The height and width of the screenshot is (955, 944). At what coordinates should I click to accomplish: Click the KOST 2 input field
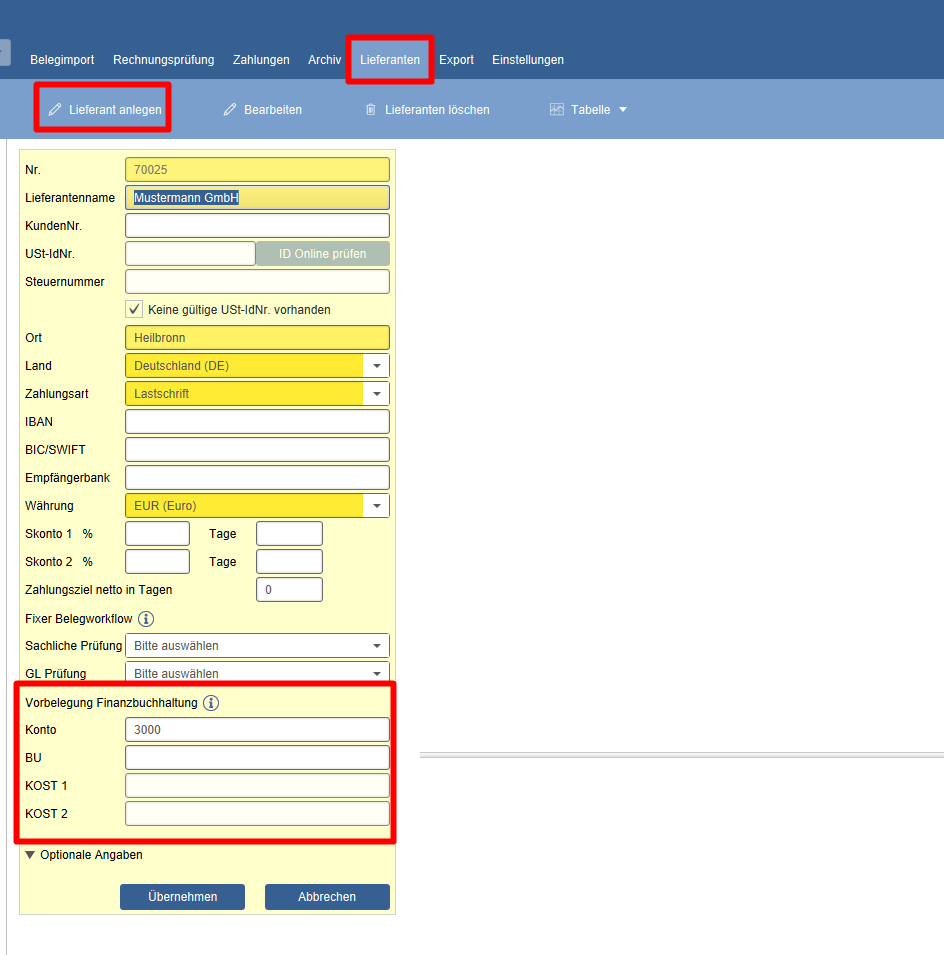pos(257,814)
